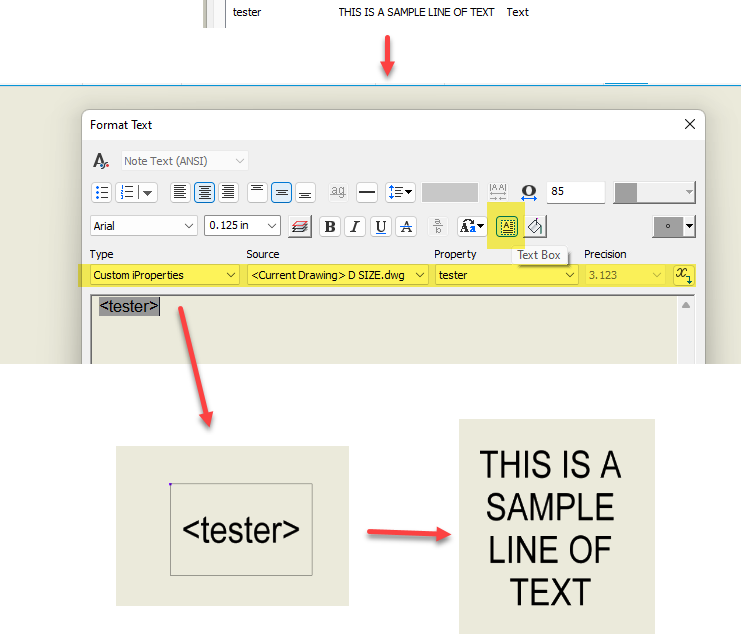Toggle middle vertical justification
This screenshot has width=741, height=634.
[281, 192]
